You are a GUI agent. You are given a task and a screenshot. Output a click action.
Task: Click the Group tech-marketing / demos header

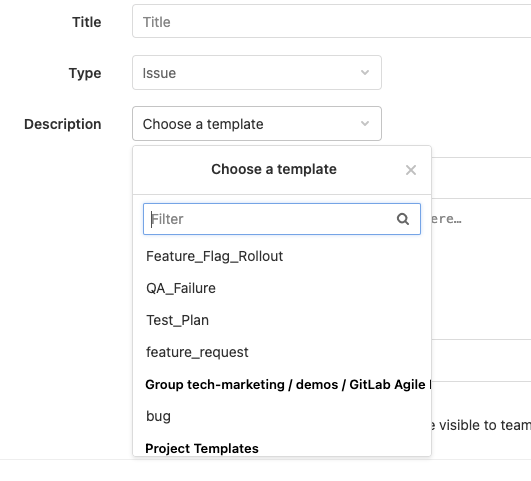pyautogui.click(x=288, y=384)
